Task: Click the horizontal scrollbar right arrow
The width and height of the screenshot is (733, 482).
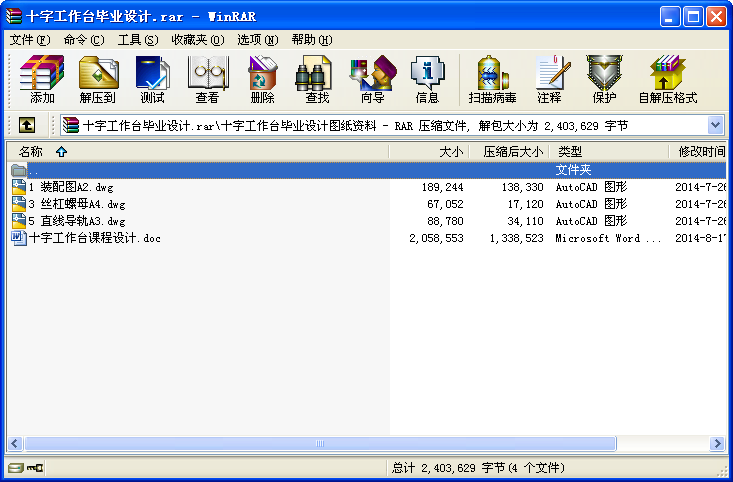Action: click(717, 443)
